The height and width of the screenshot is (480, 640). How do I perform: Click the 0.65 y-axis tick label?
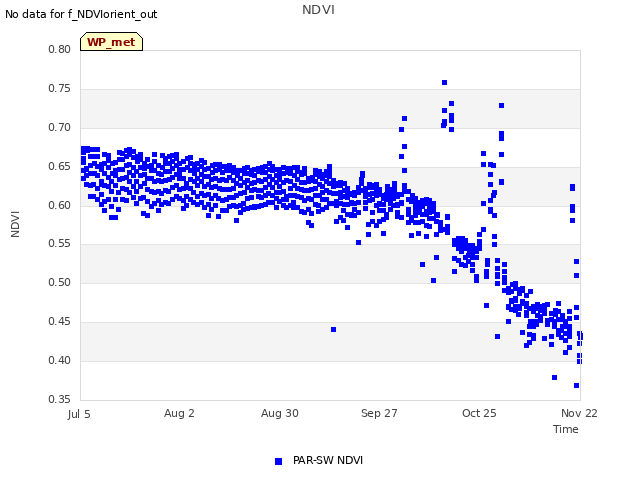60,167
